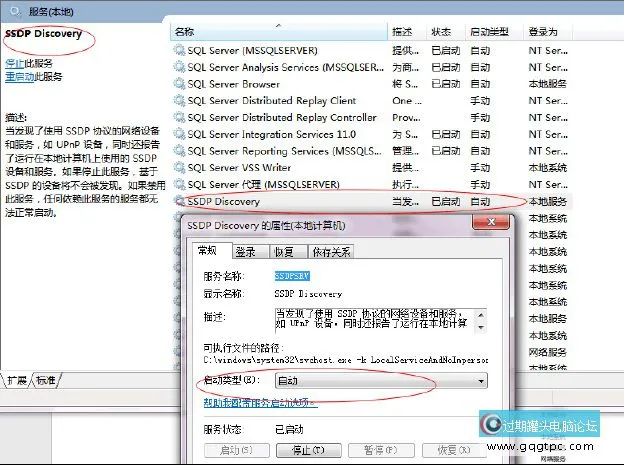The height and width of the screenshot is (465, 624).
Task: Click the SQL Server (MSSQLSERVER) gear icon
Action: click(179, 50)
